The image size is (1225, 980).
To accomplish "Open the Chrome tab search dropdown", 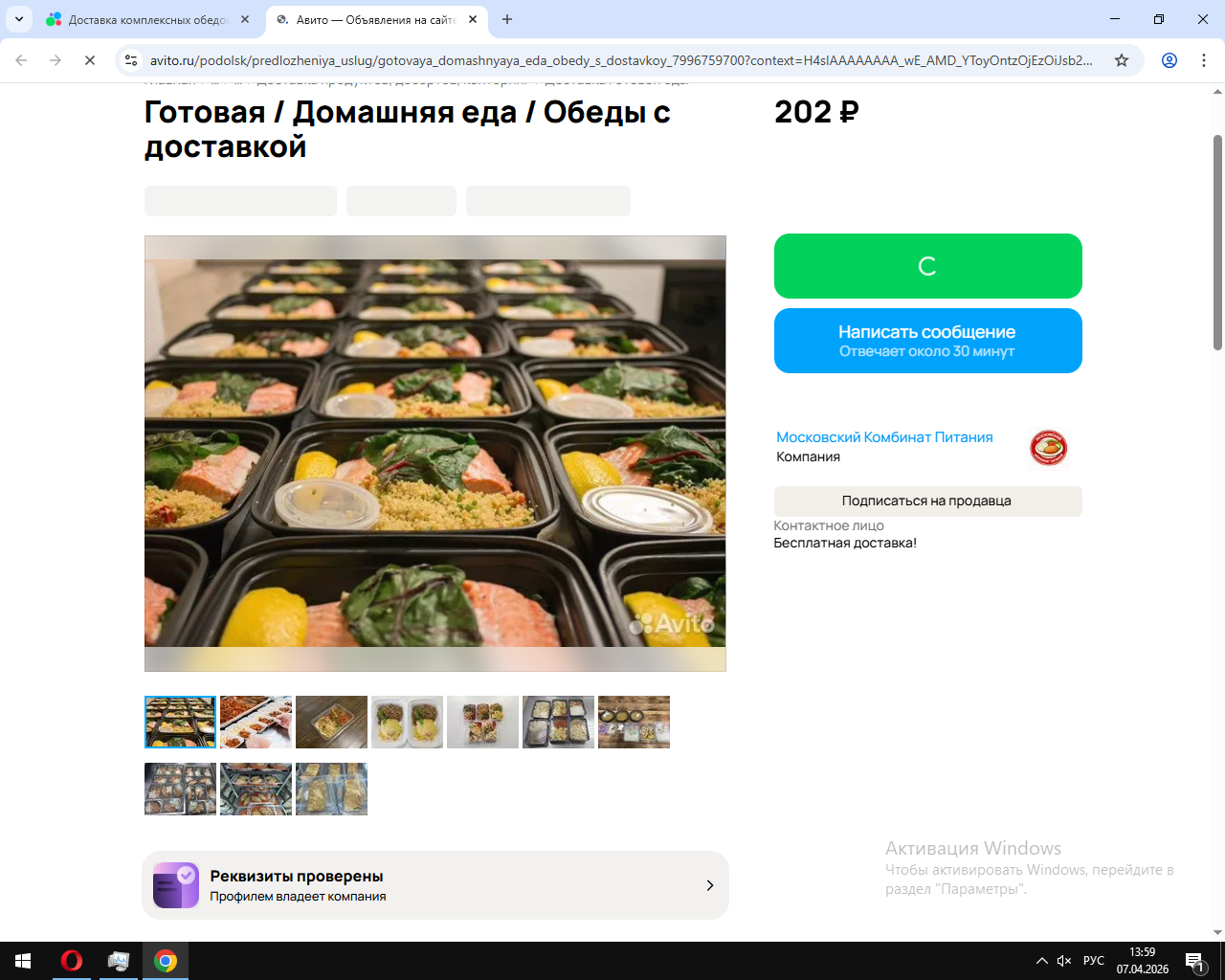I will [19, 19].
